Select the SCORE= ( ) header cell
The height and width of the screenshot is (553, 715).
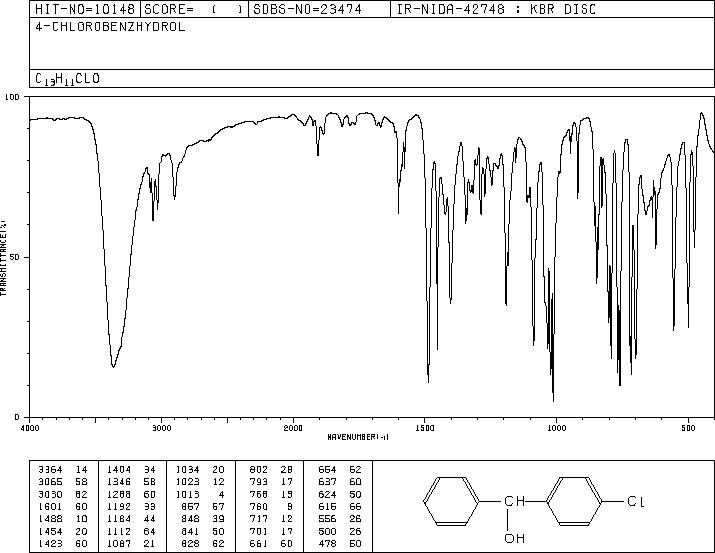pos(195,9)
